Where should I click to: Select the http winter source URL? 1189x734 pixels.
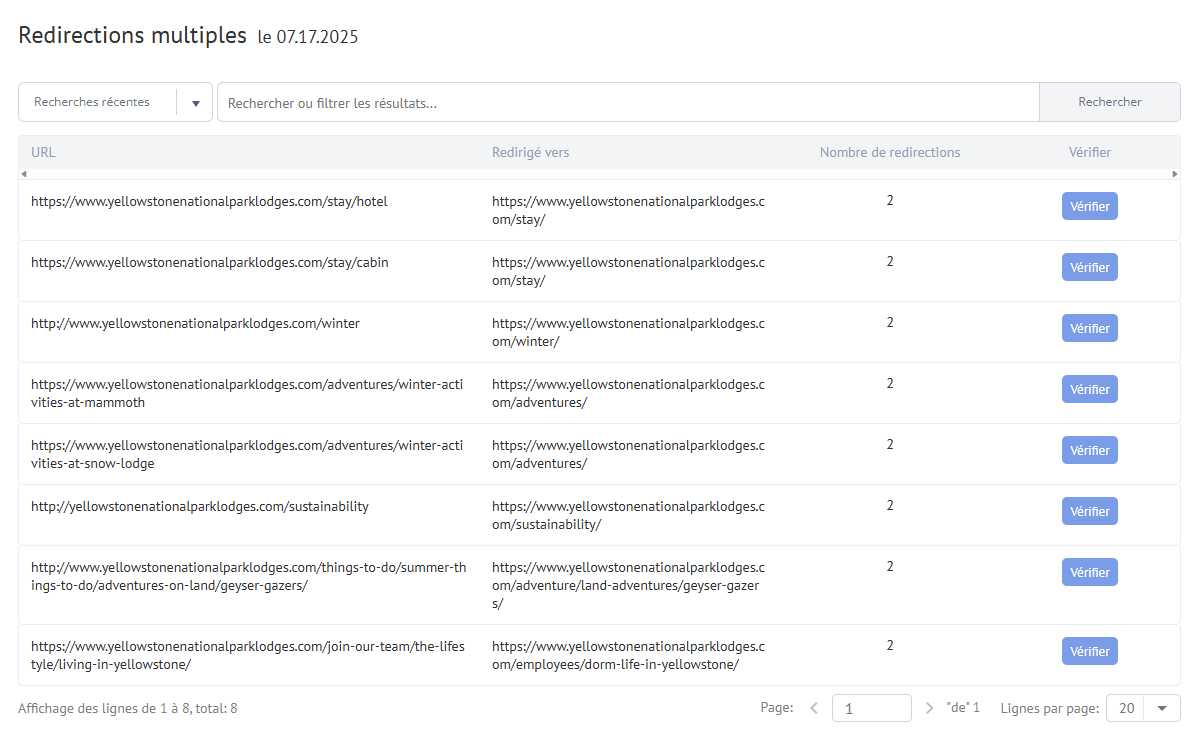(x=195, y=324)
